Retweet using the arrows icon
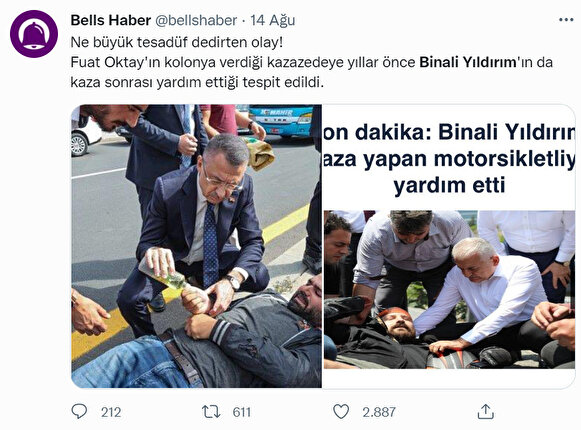Screen dimensions: 581x430 [211, 411]
